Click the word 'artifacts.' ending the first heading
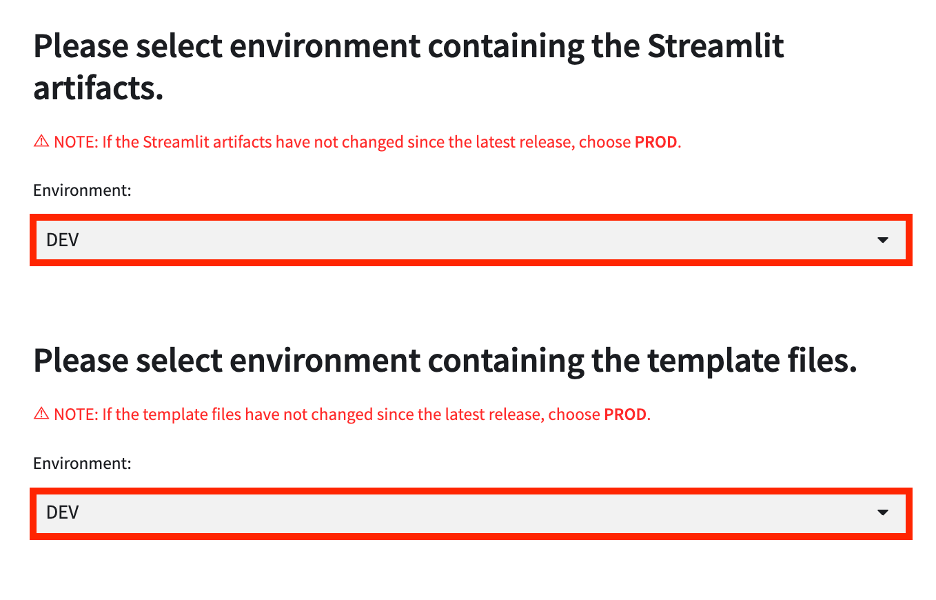Image resolution: width=936 pixels, height=600 pixels. pos(98,89)
